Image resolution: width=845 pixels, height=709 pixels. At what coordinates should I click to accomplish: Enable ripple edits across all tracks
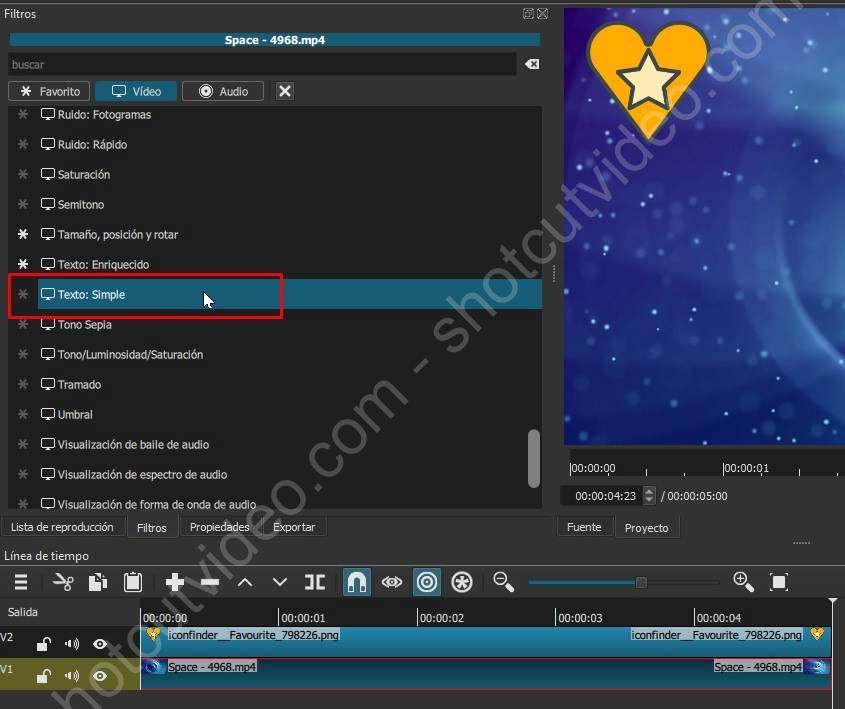(x=462, y=582)
